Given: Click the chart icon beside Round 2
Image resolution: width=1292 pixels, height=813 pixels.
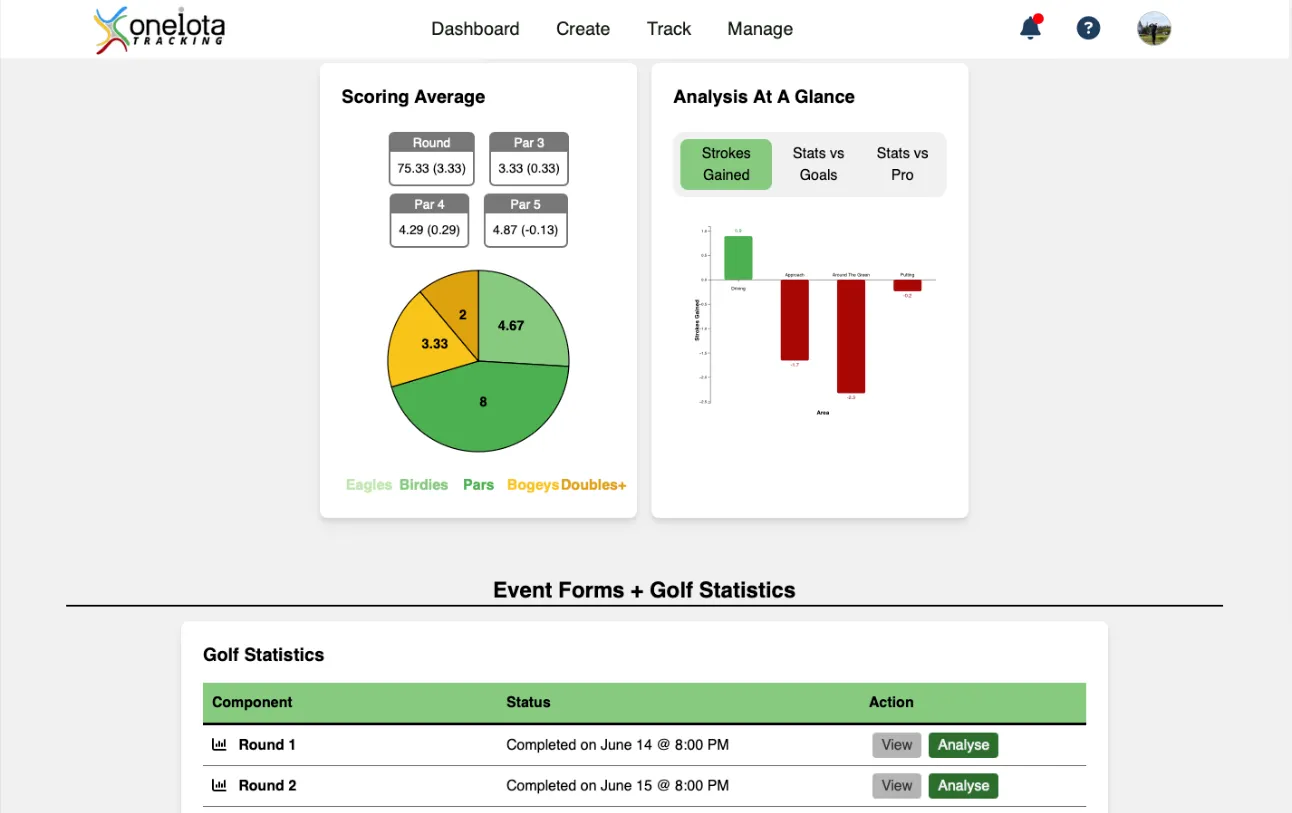Looking at the screenshot, I should pyautogui.click(x=220, y=786).
